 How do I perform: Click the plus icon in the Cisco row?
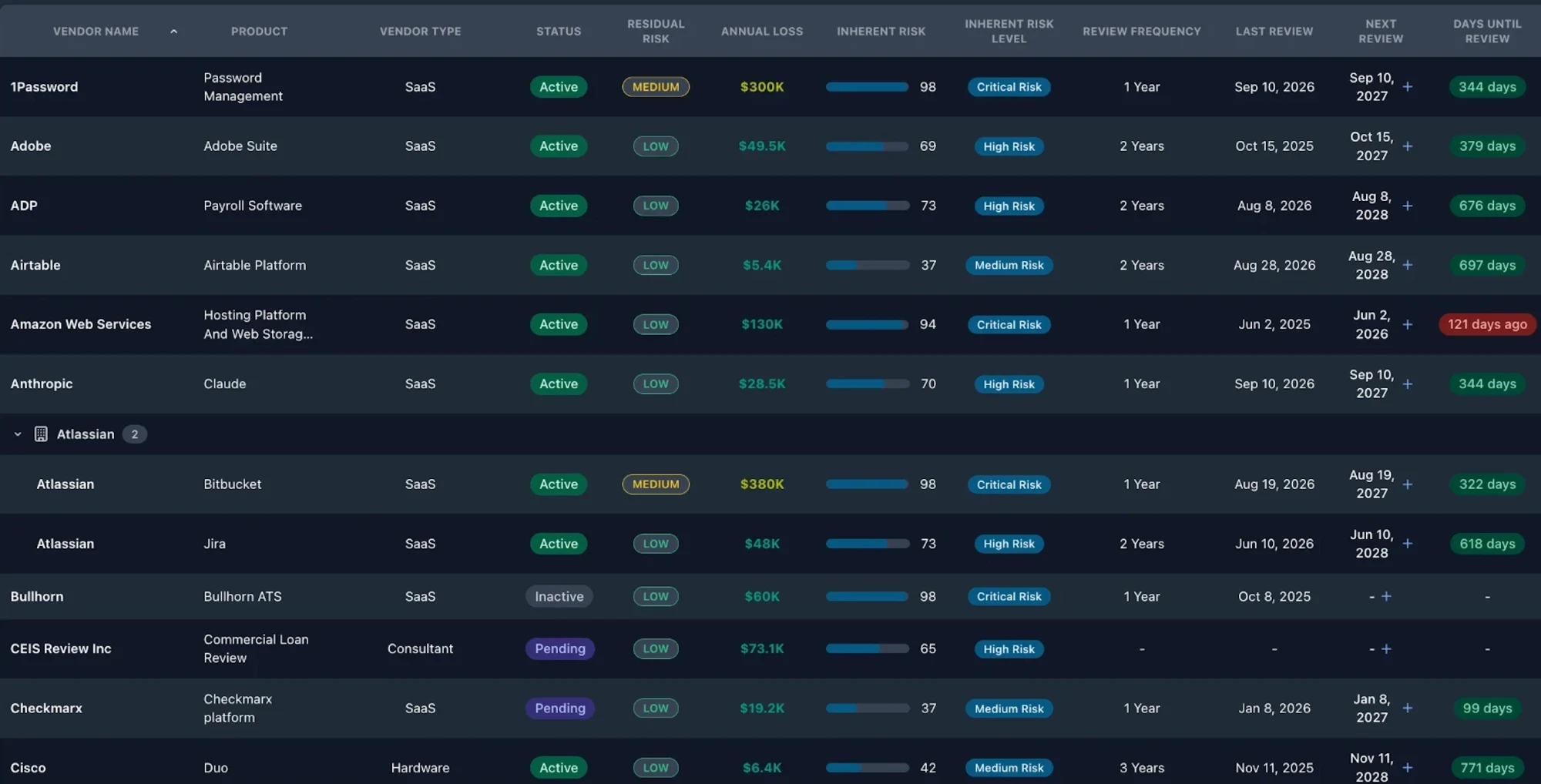point(1407,768)
